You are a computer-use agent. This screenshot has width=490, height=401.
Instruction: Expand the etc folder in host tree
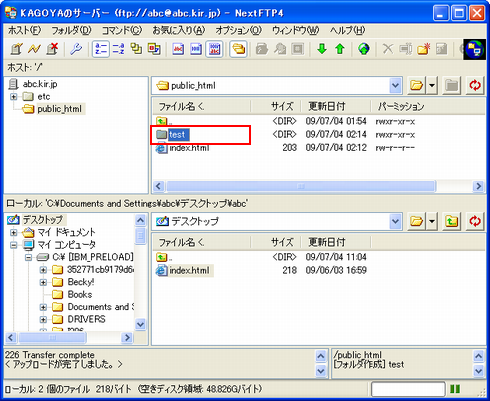(13, 97)
